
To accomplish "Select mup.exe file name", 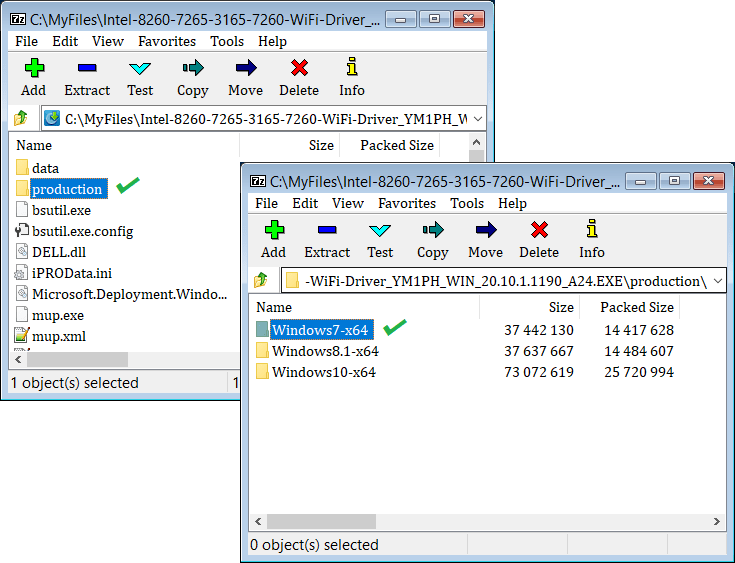I will [58, 315].
